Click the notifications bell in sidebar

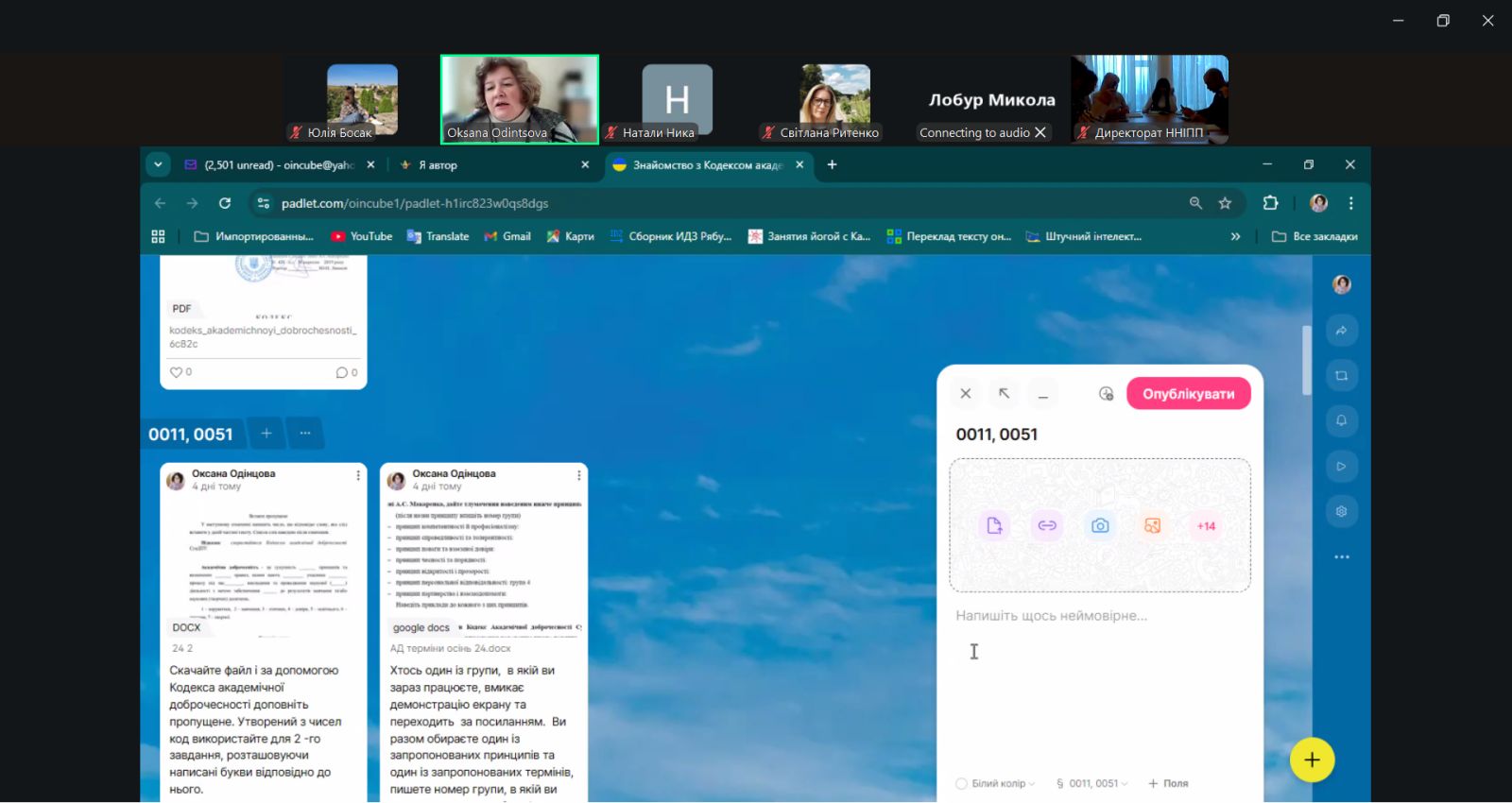click(1341, 420)
